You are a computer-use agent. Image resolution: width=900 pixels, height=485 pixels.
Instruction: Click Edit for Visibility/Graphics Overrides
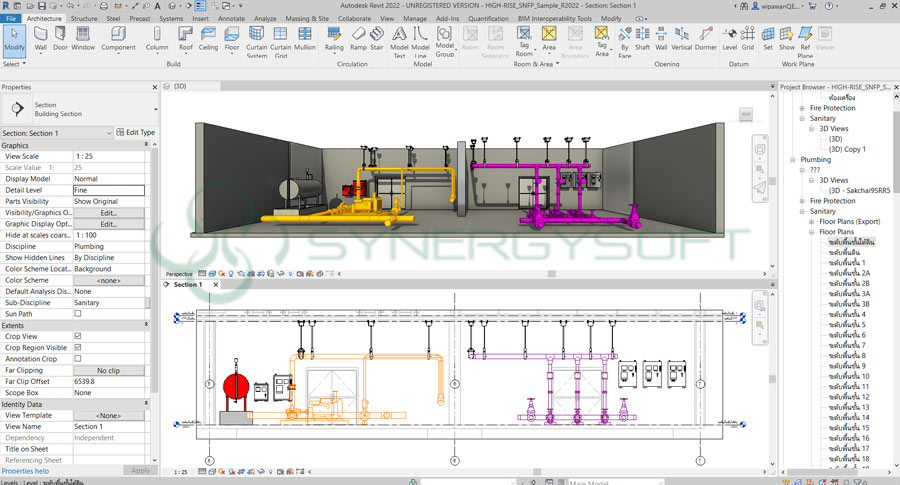pos(109,213)
